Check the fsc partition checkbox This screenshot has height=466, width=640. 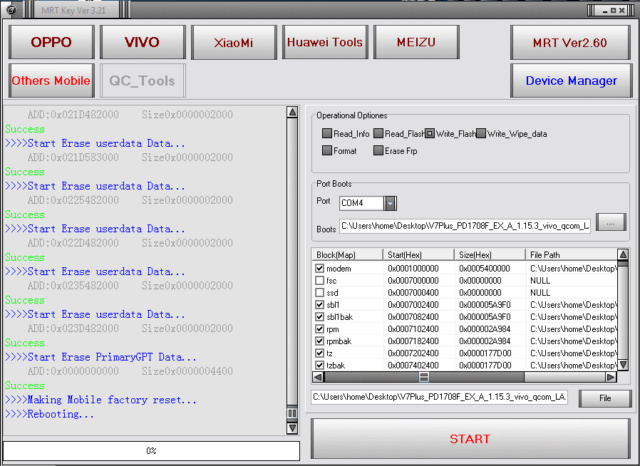coord(320,281)
